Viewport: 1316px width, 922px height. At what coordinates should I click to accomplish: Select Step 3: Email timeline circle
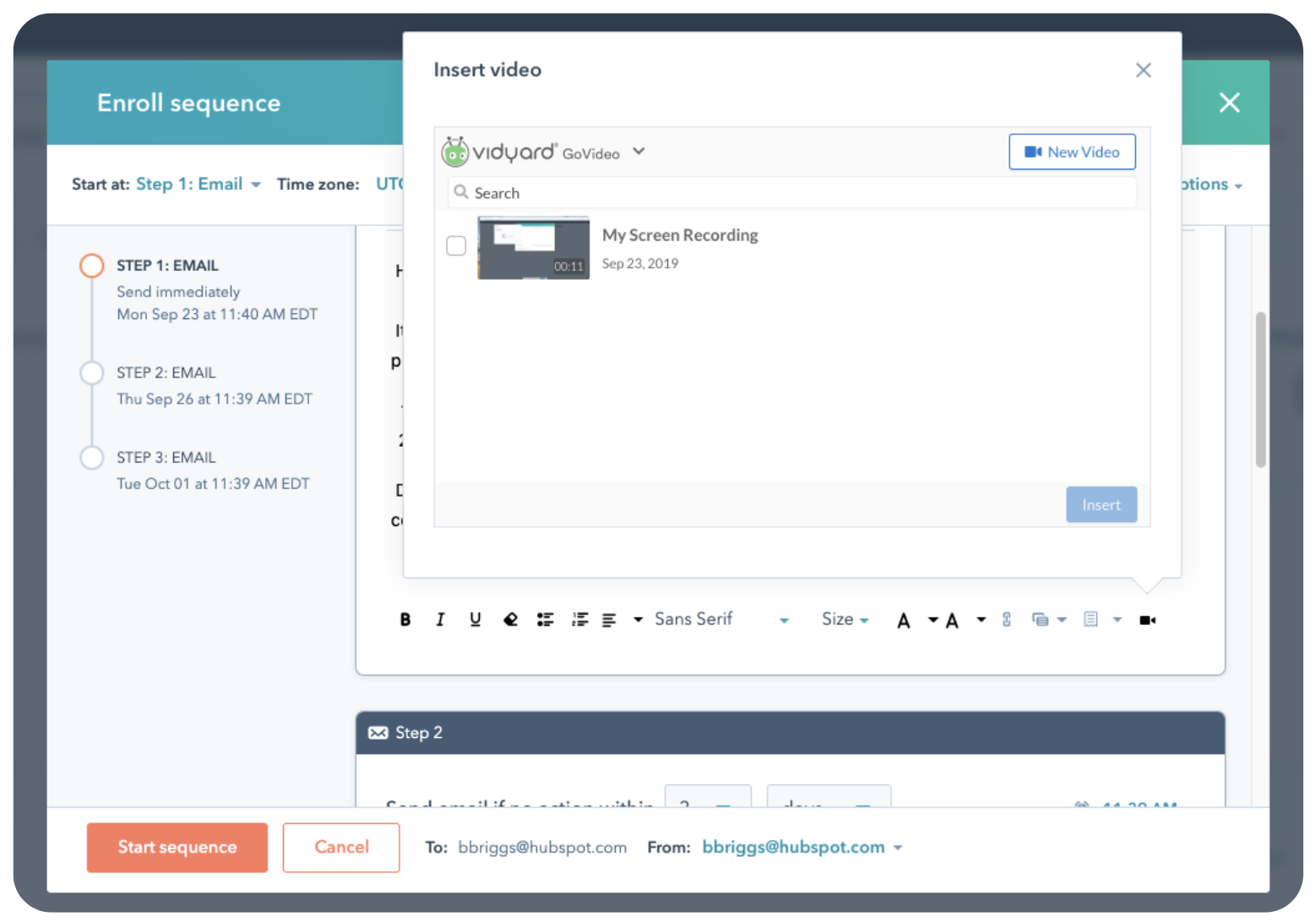pyautogui.click(x=91, y=458)
